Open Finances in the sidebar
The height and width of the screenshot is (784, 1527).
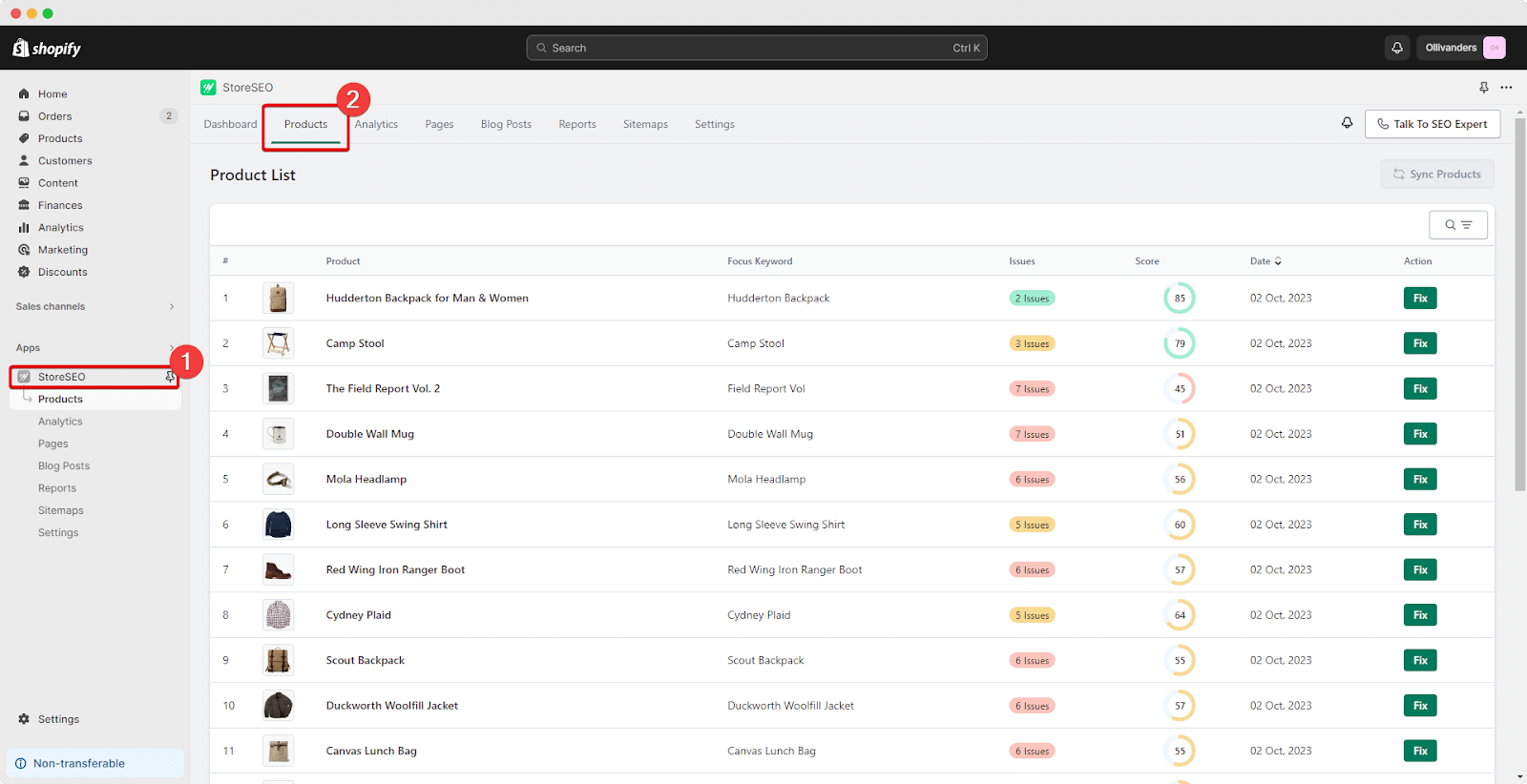click(x=60, y=205)
